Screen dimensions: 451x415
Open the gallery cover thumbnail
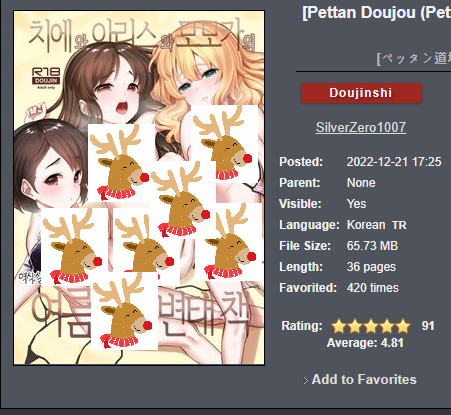click(139, 188)
